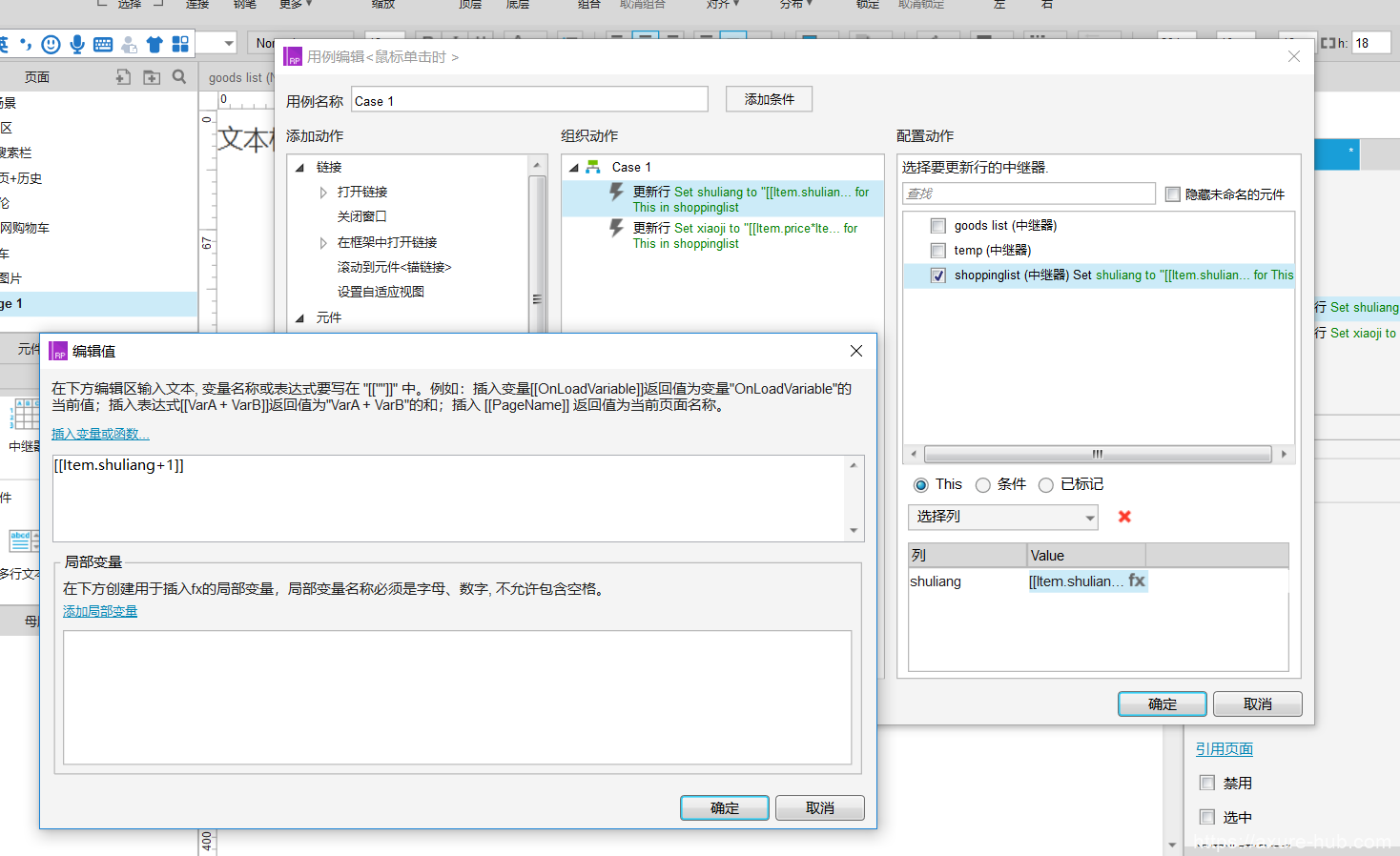Click the IME account person icon

point(129,44)
